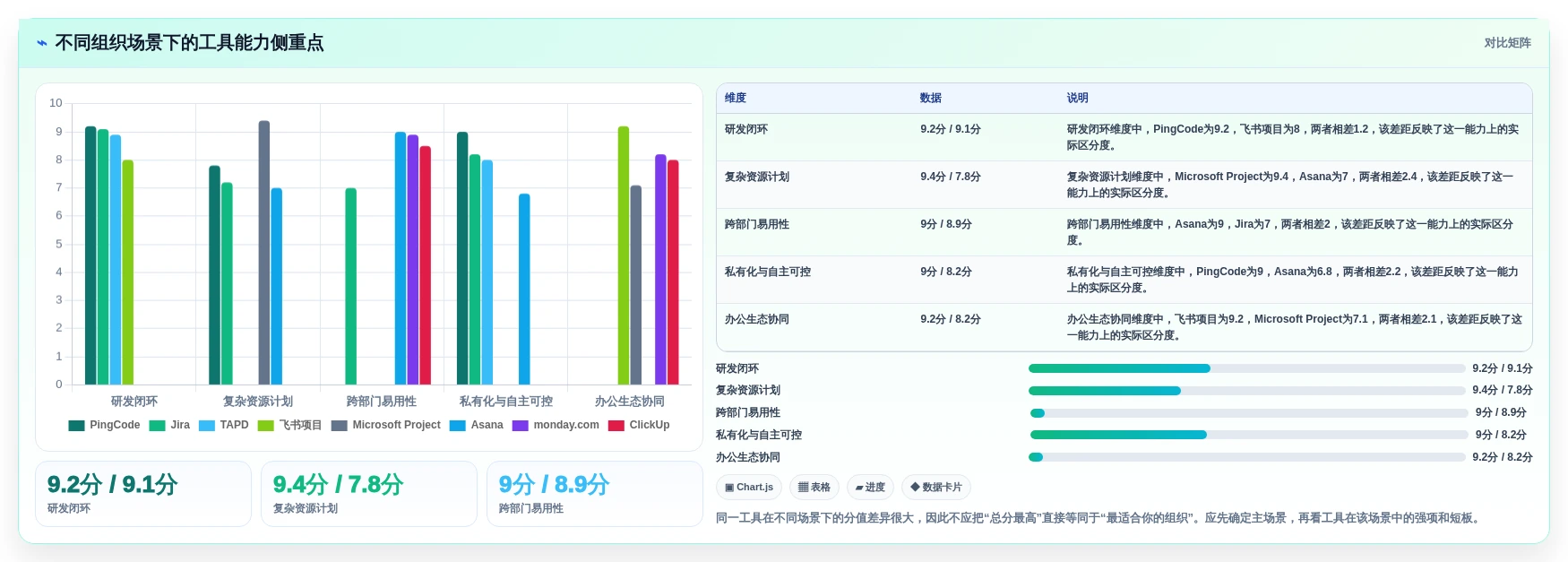Toggle Asana legend swatch in chart
The height and width of the screenshot is (562, 1568).
tap(458, 425)
